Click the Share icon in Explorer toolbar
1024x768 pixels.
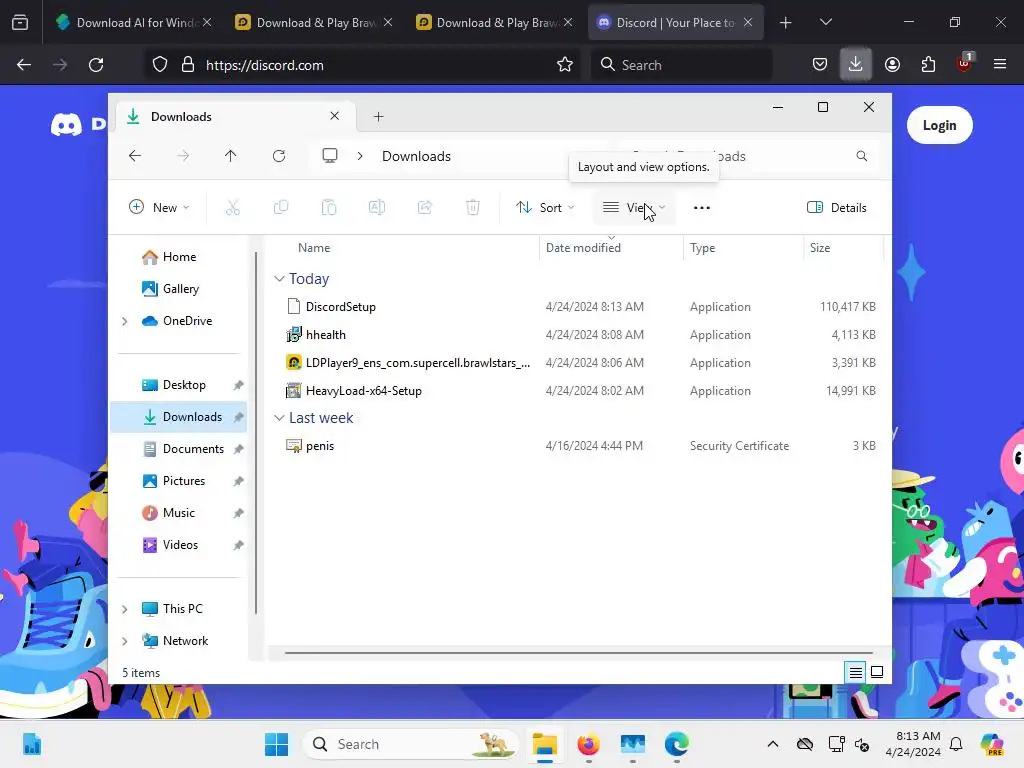(424, 208)
